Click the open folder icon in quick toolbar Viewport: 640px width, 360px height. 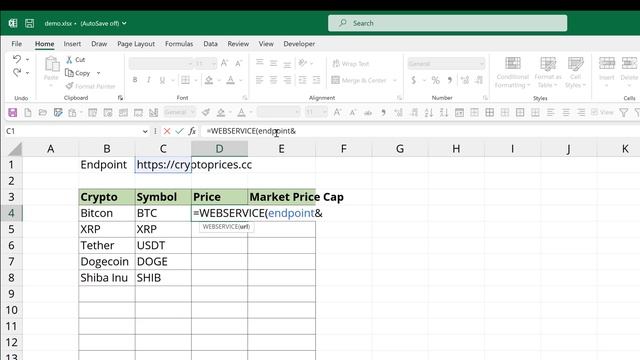click(42, 112)
